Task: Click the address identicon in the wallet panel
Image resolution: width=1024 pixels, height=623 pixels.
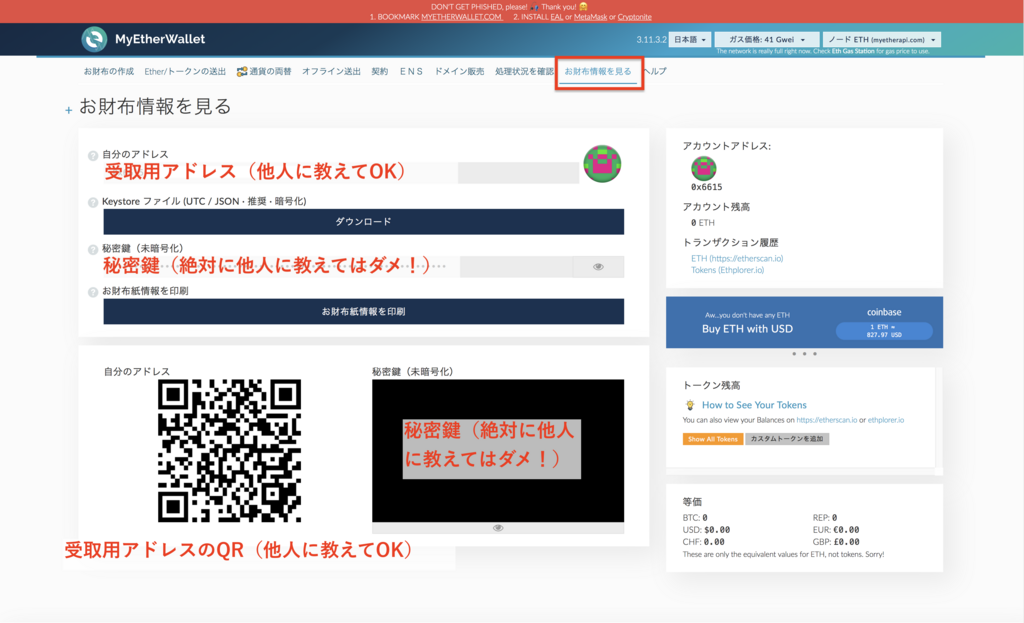Action: 602,164
